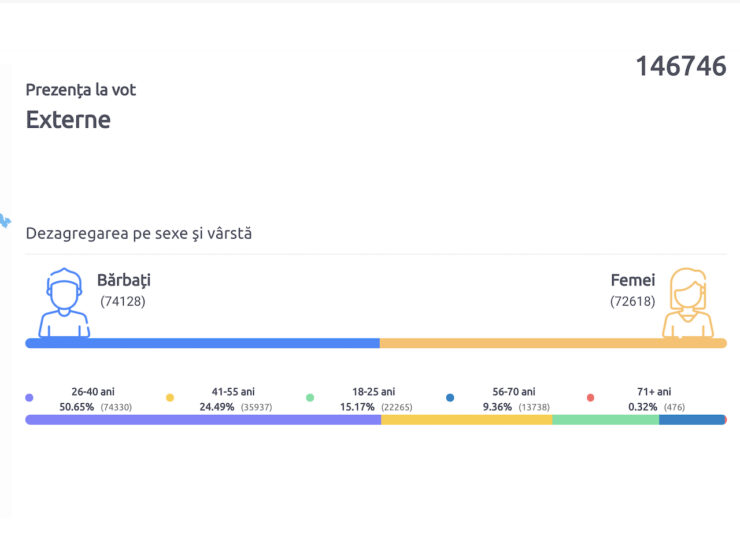Click the green 18-25 age bar segment
Viewport: 740px width, 543px height.
coord(605,420)
